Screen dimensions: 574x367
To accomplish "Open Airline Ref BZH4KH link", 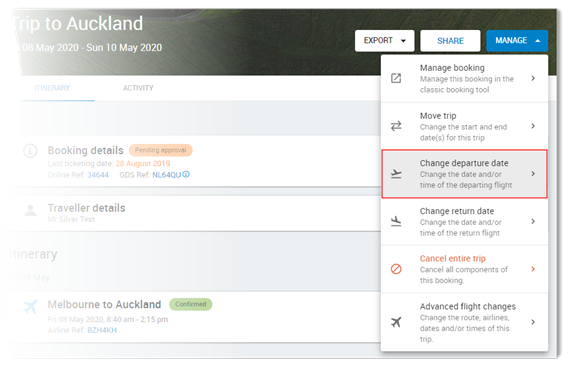I will pos(102,330).
